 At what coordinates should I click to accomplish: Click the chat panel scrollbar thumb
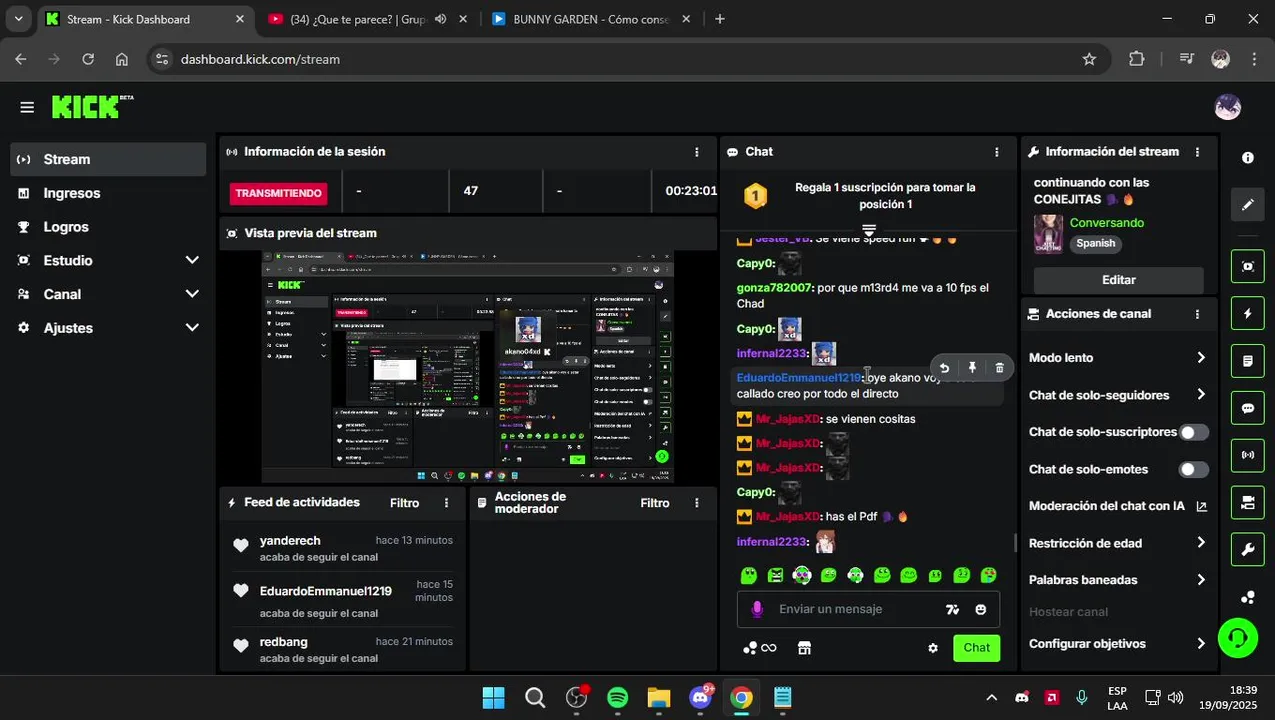[x=1015, y=543]
